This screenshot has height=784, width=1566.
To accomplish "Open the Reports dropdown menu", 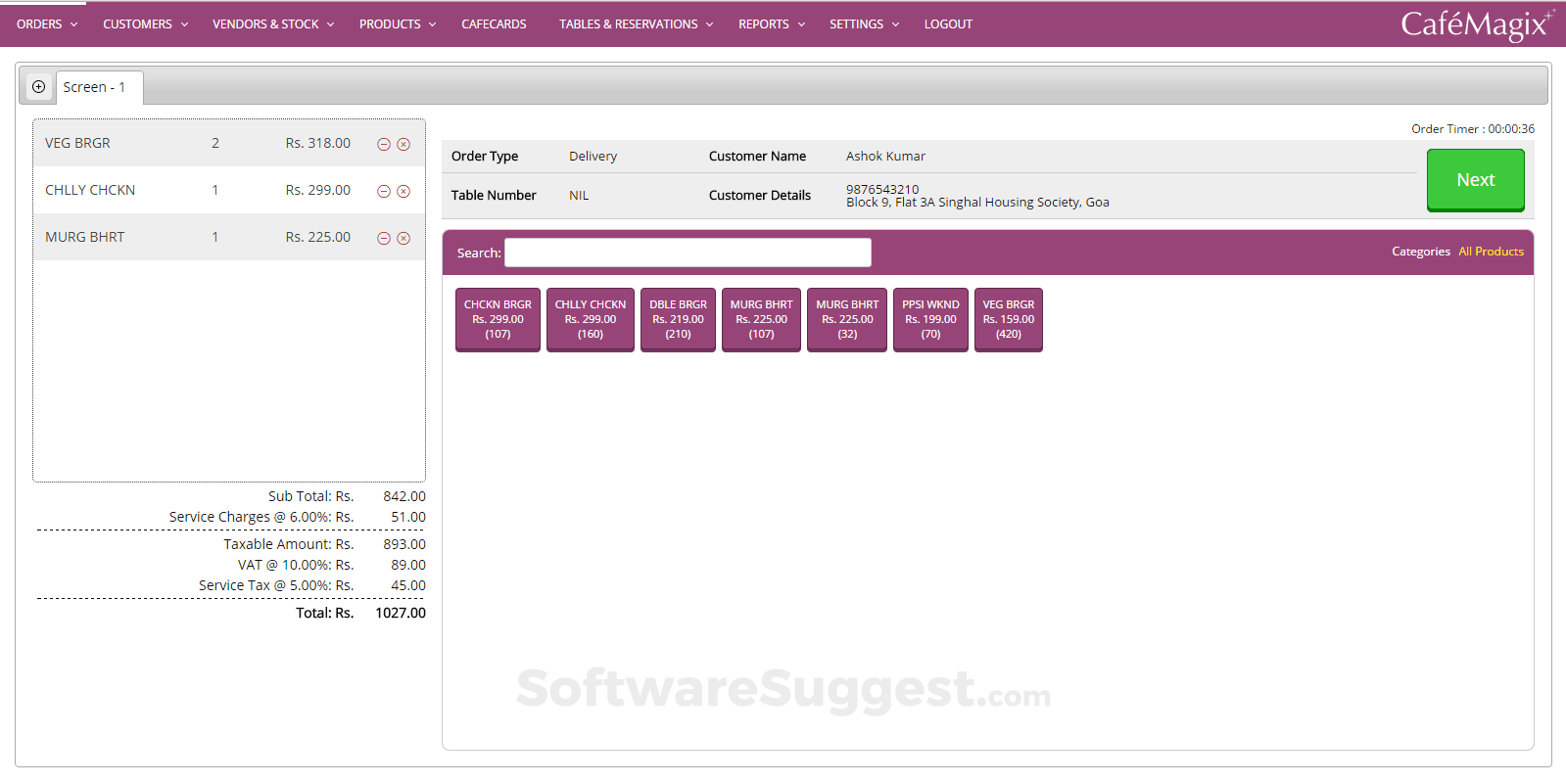I will click(x=771, y=24).
